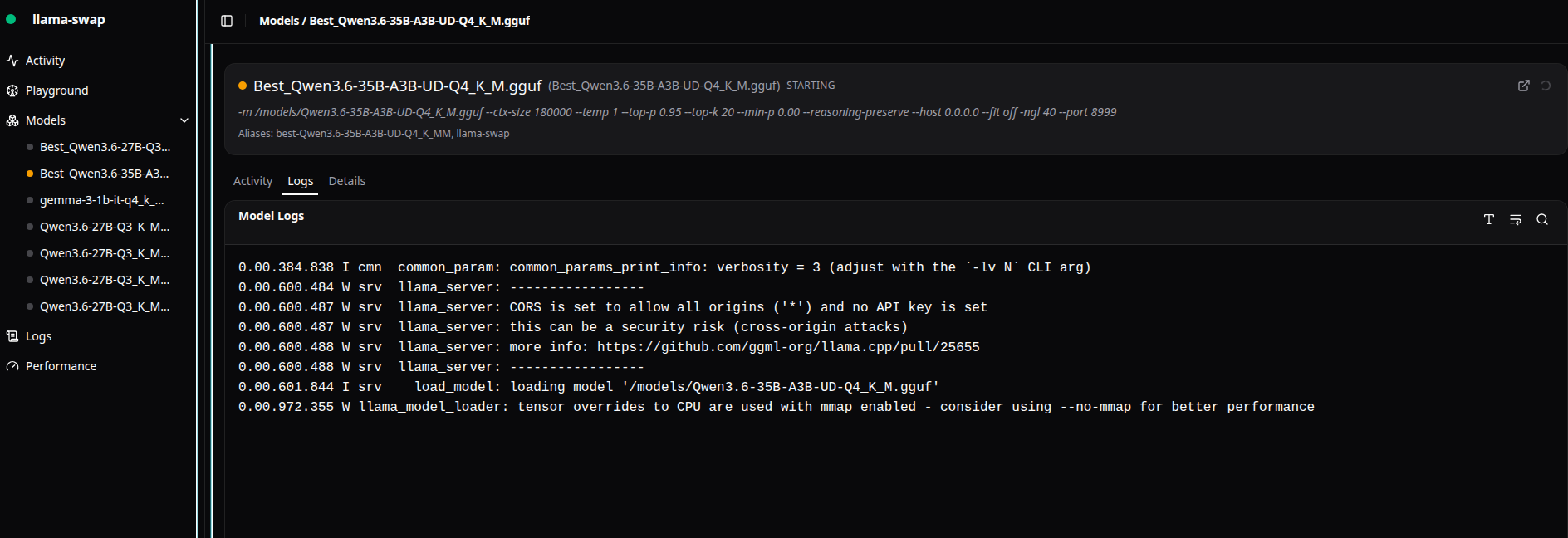Viewport: 1568px width, 538px height.
Task: Click the loading spinner icon beside STARTING header
Action: tap(1546, 86)
